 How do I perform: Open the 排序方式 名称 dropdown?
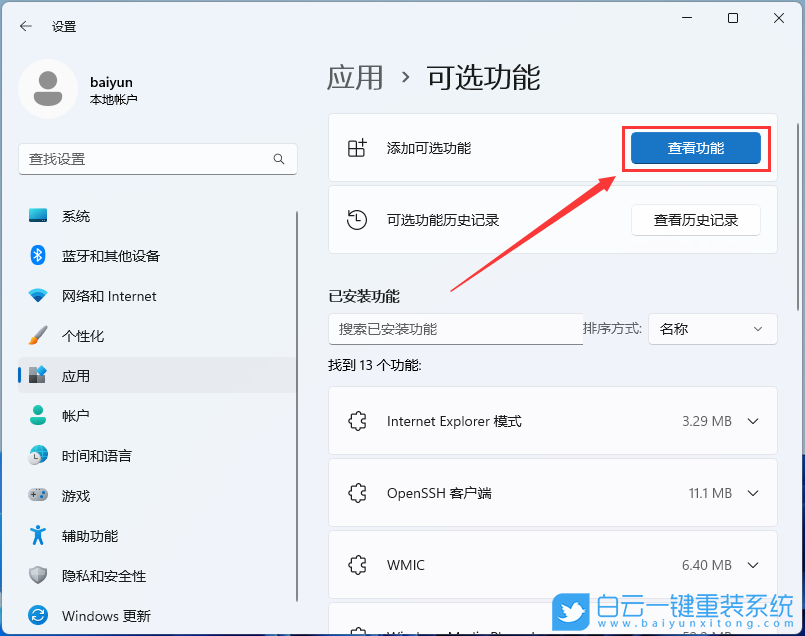tap(712, 328)
